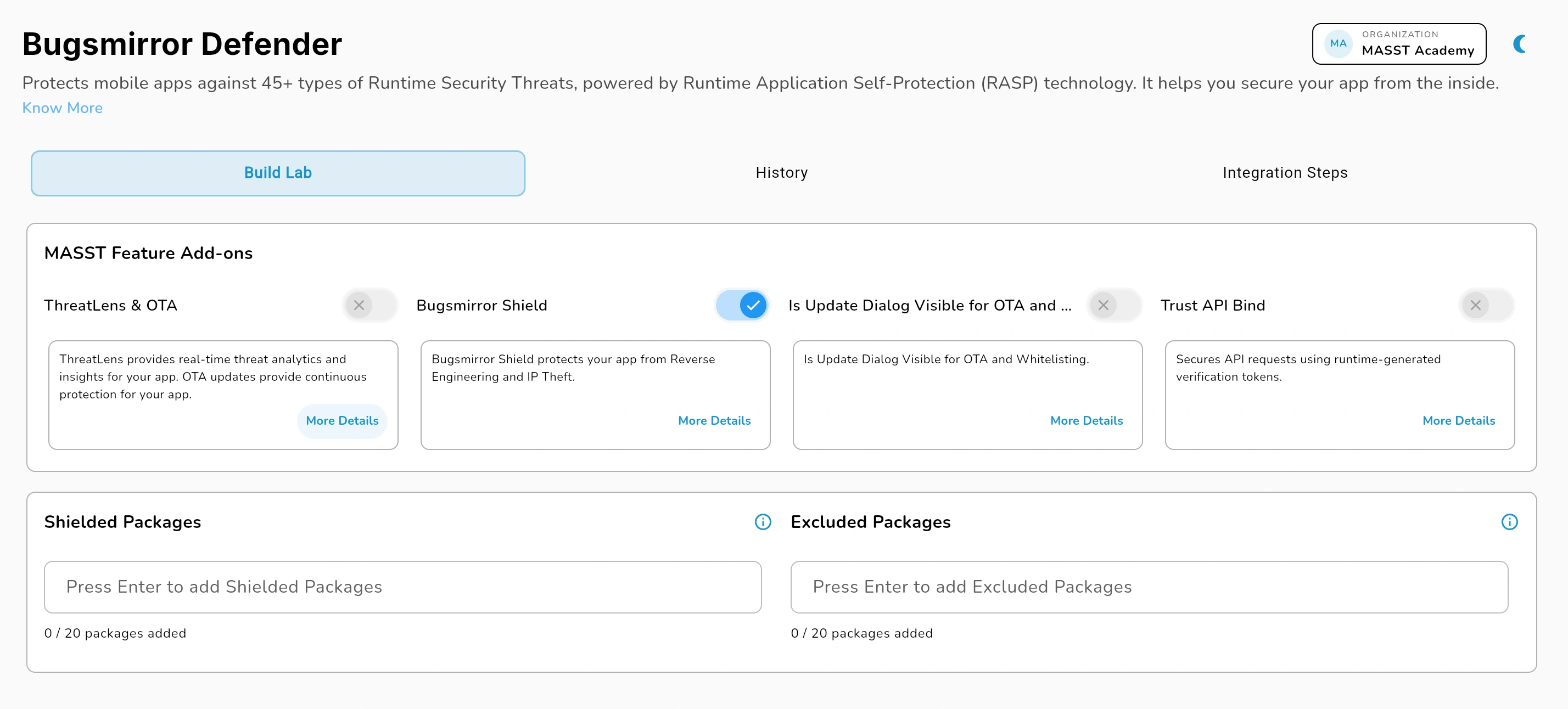Screen dimensions: 1568x709
Task: Select the Build Lab tab
Action: pos(278,173)
